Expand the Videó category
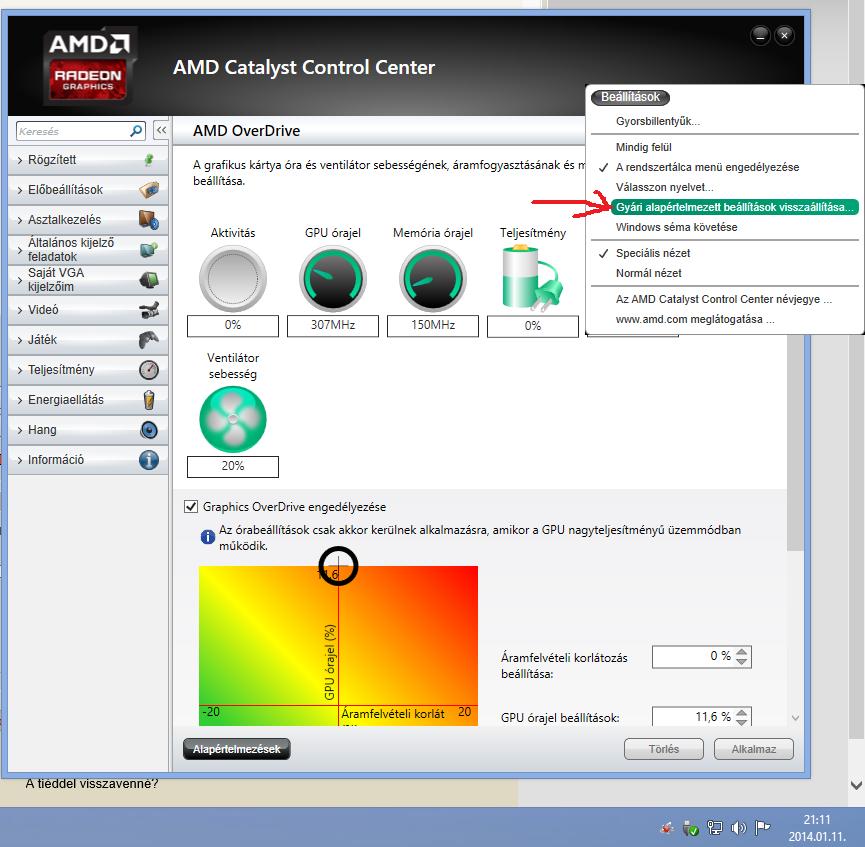The image size is (865, 847). pyautogui.click(x=88, y=310)
